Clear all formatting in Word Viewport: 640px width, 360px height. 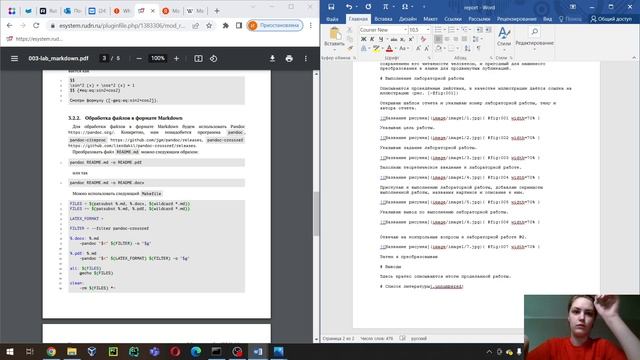[423, 39]
